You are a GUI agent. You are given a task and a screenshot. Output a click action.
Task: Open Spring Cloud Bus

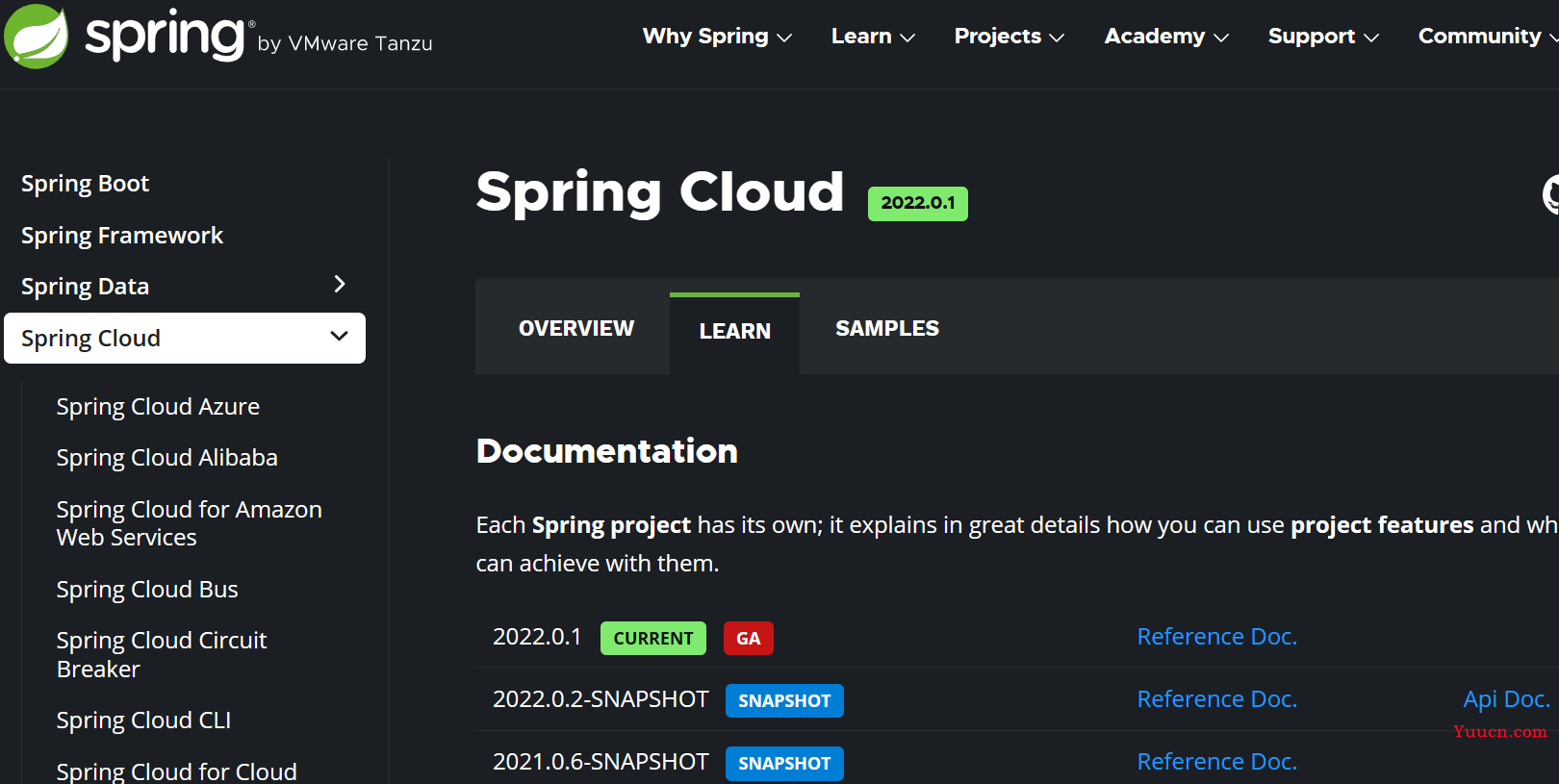coord(147,590)
